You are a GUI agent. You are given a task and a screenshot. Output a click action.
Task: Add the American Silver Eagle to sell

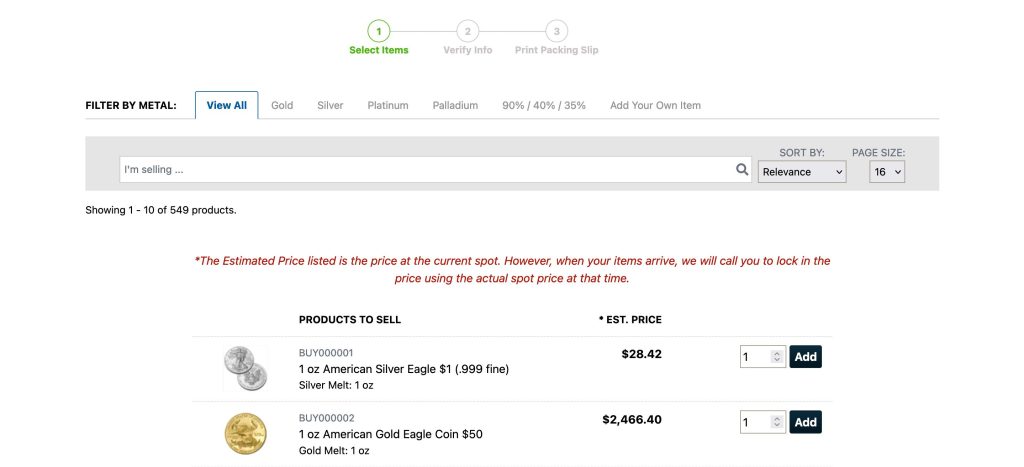point(805,357)
